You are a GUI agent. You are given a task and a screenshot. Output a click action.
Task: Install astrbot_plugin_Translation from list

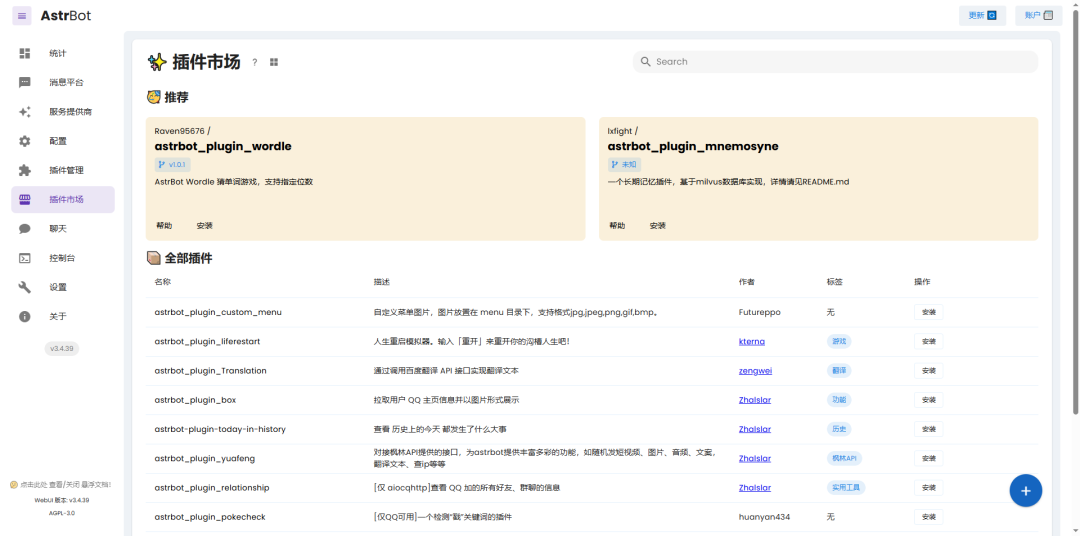tap(928, 371)
